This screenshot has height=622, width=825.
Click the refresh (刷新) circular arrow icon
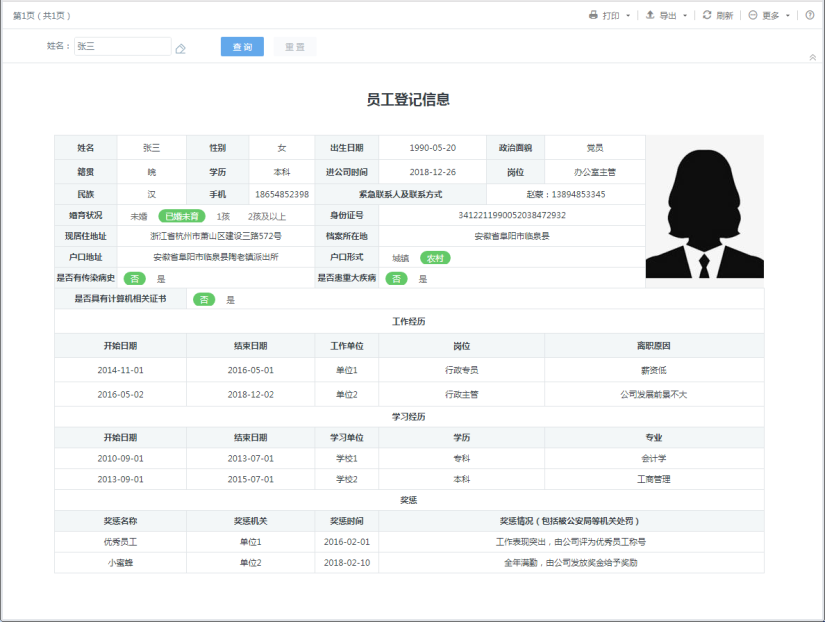point(707,15)
